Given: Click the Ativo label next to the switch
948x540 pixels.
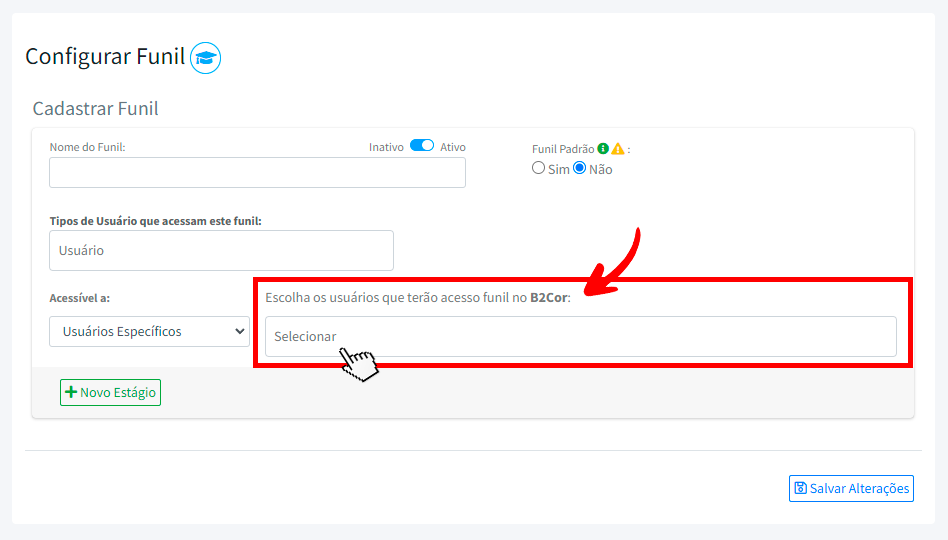Looking at the screenshot, I should [453, 147].
